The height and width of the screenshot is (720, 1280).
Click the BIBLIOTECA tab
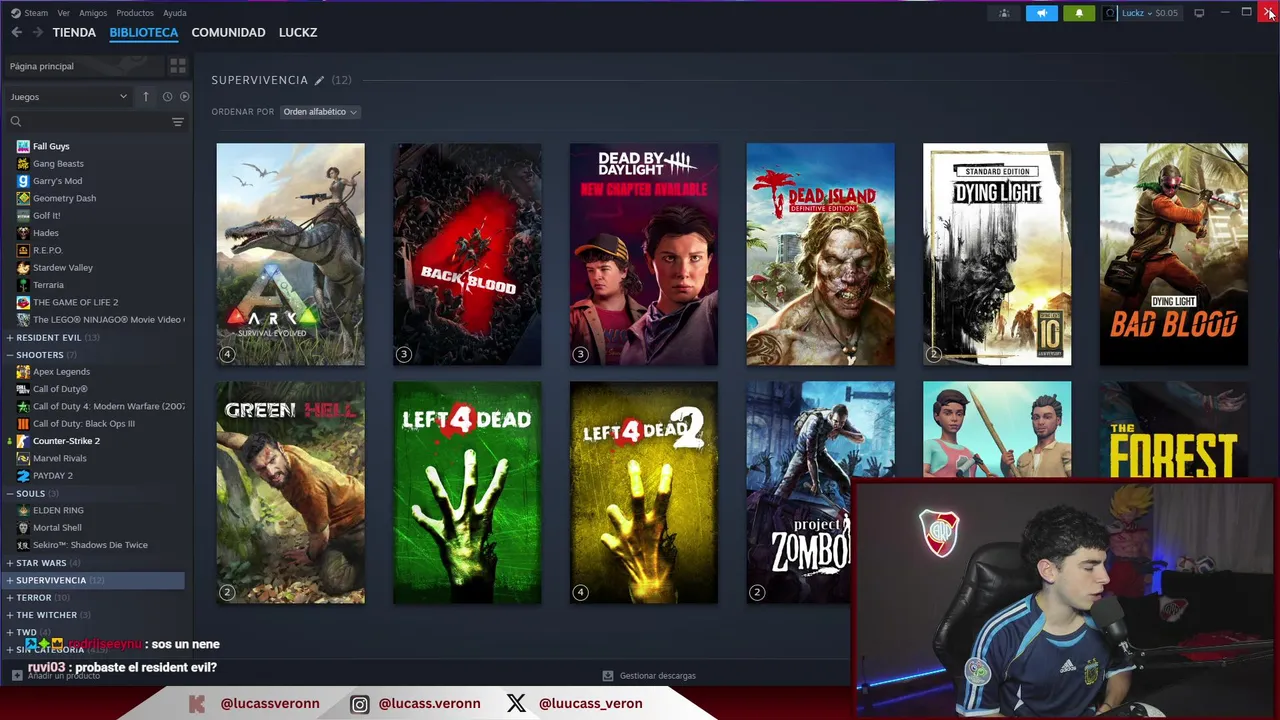(144, 32)
